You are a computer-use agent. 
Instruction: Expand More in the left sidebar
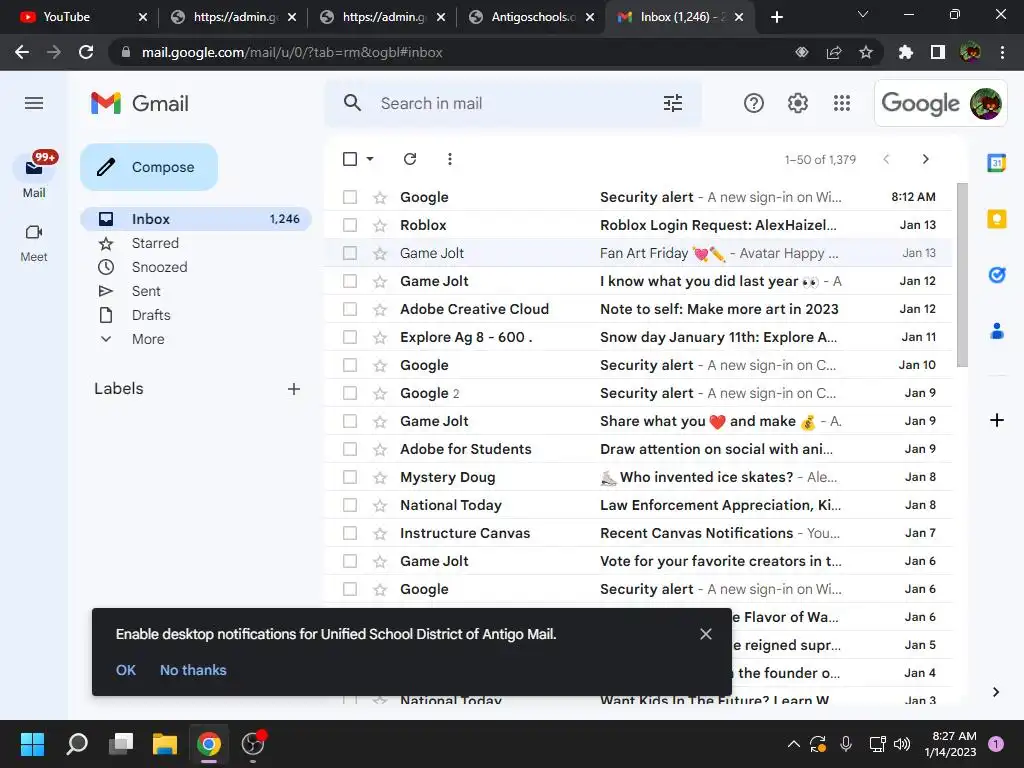[x=148, y=339]
